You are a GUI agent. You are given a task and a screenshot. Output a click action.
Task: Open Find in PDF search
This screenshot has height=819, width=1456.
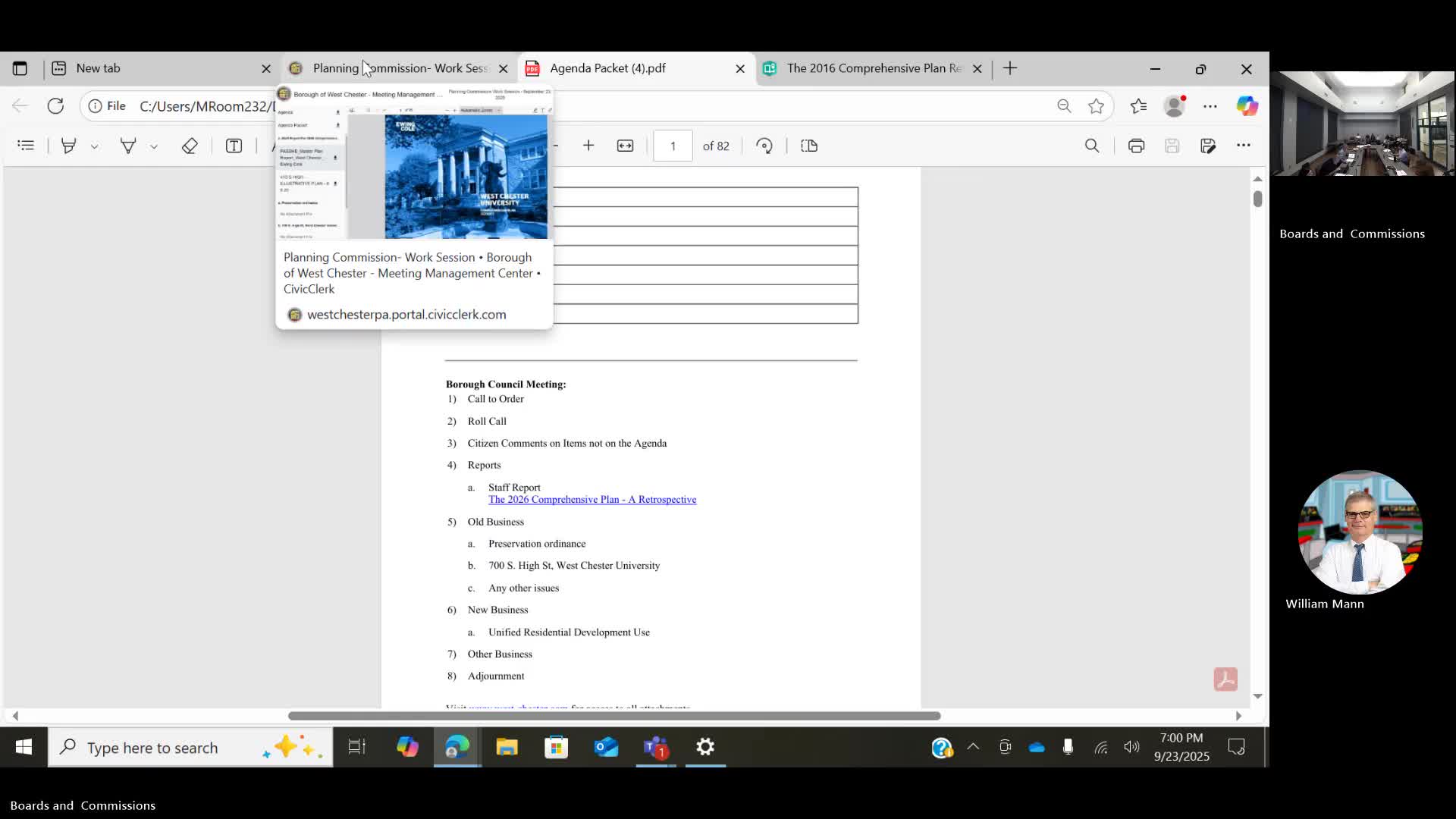(1092, 146)
